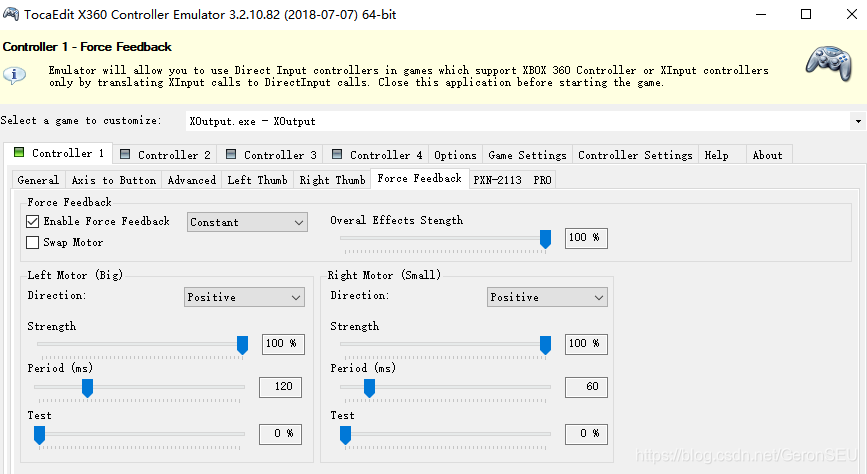Click Left Motor Period slider thumb
The width and height of the screenshot is (867, 474).
click(x=87, y=388)
